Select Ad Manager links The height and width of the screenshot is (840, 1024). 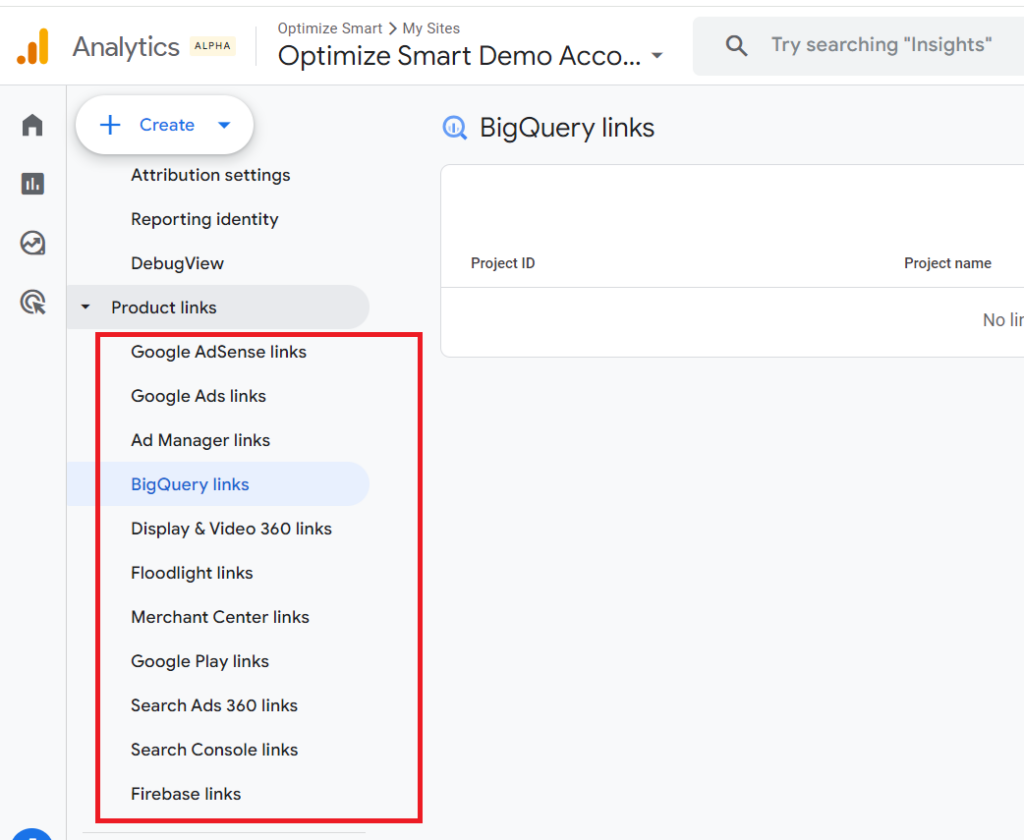pyautogui.click(x=200, y=440)
